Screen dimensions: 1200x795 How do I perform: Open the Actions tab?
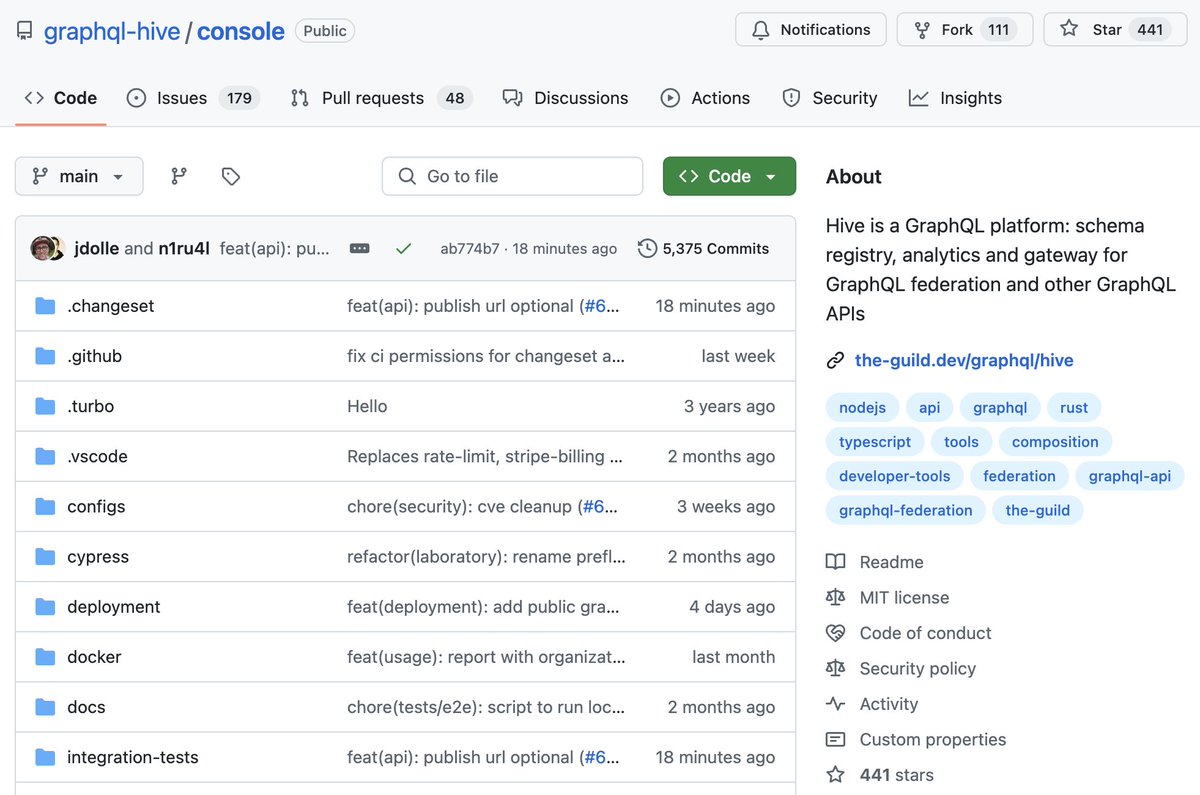pyautogui.click(x=705, y=98)
